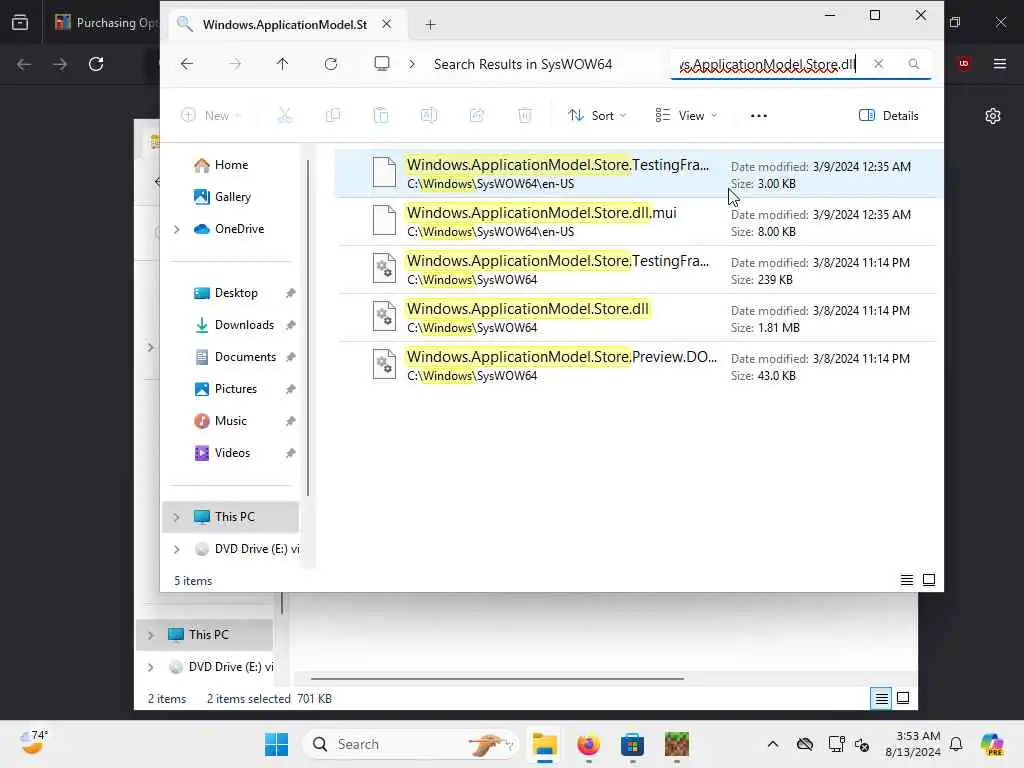Show hidden system tray icons
The image size is (1024, 768).
pyautogui.click(x=773, y=744)
